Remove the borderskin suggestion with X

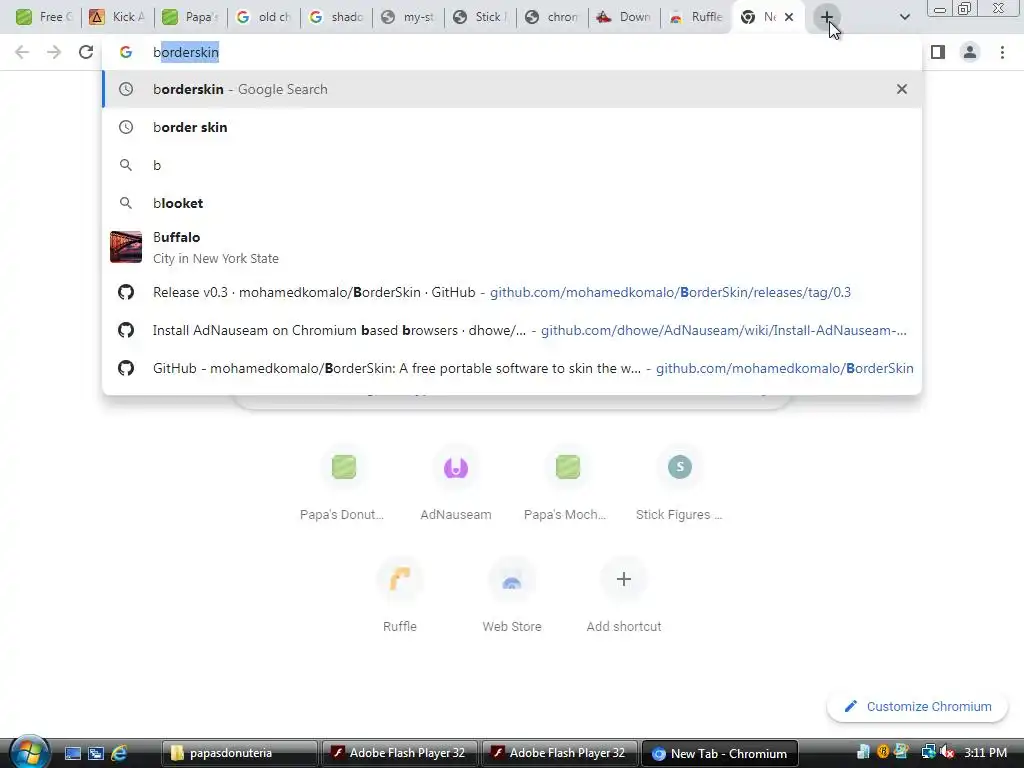[x=902, y=89]
